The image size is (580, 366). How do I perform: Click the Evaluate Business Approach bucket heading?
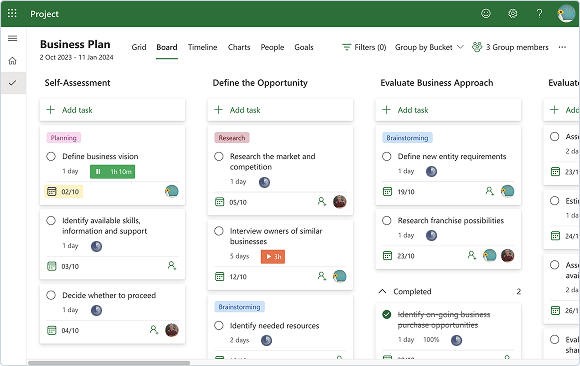[x=437, y=83]
